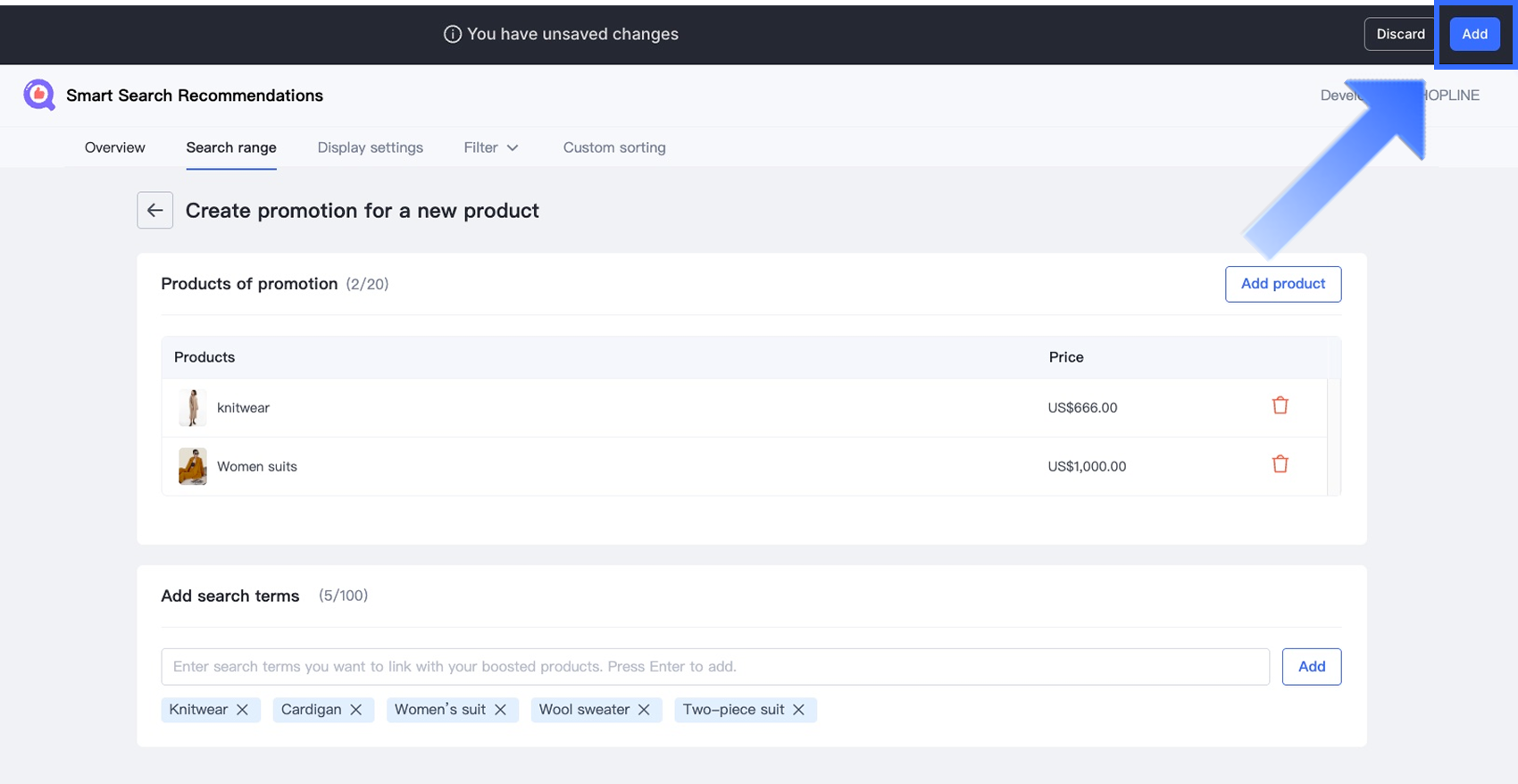The height and width of the screenshot is (784, 1518).
Task: Remove the Knitwear search term tag
Action: pos(242,710)
